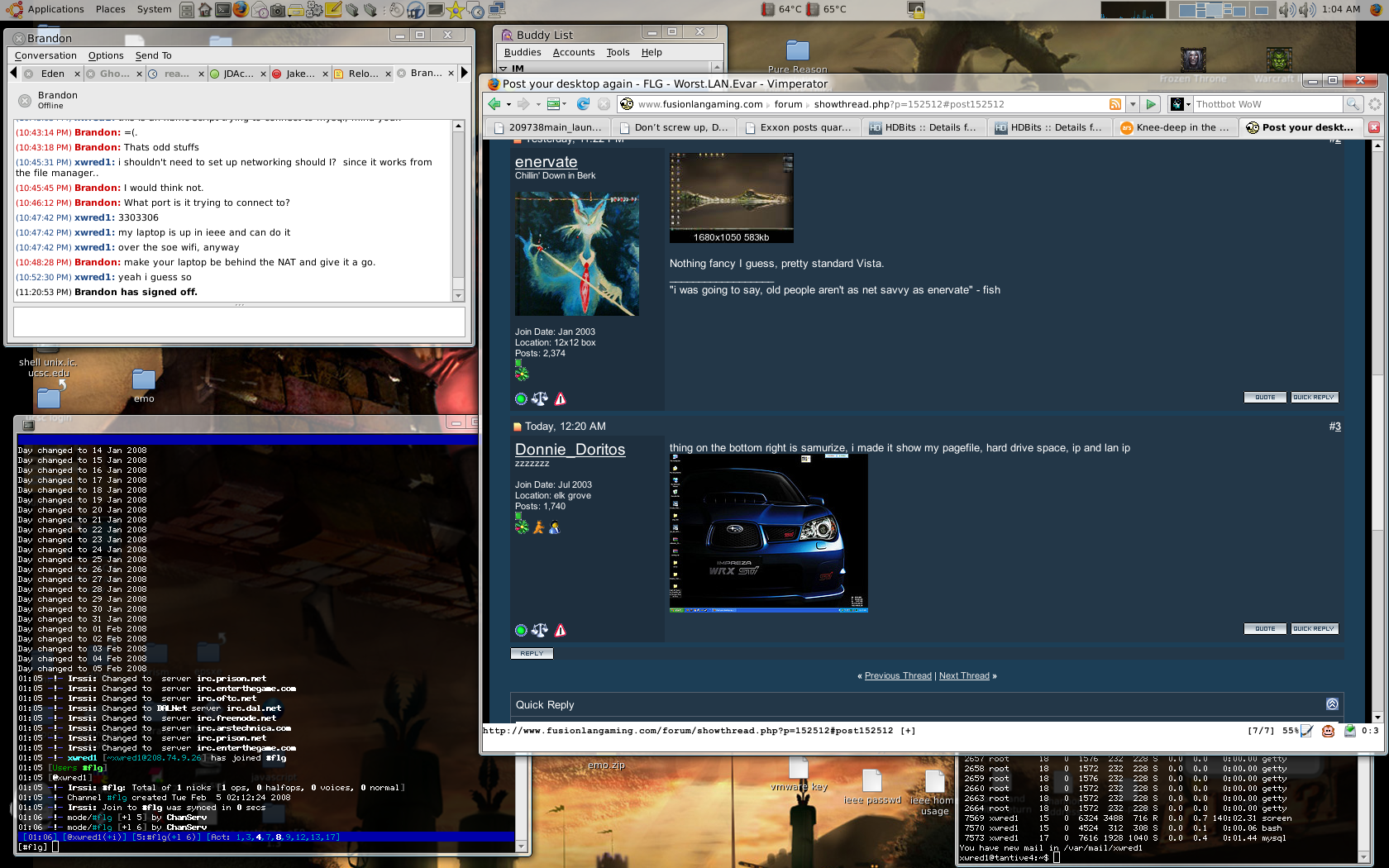Click the browser back arrow button
The image size is (1389, 868).
pos(494,104)
